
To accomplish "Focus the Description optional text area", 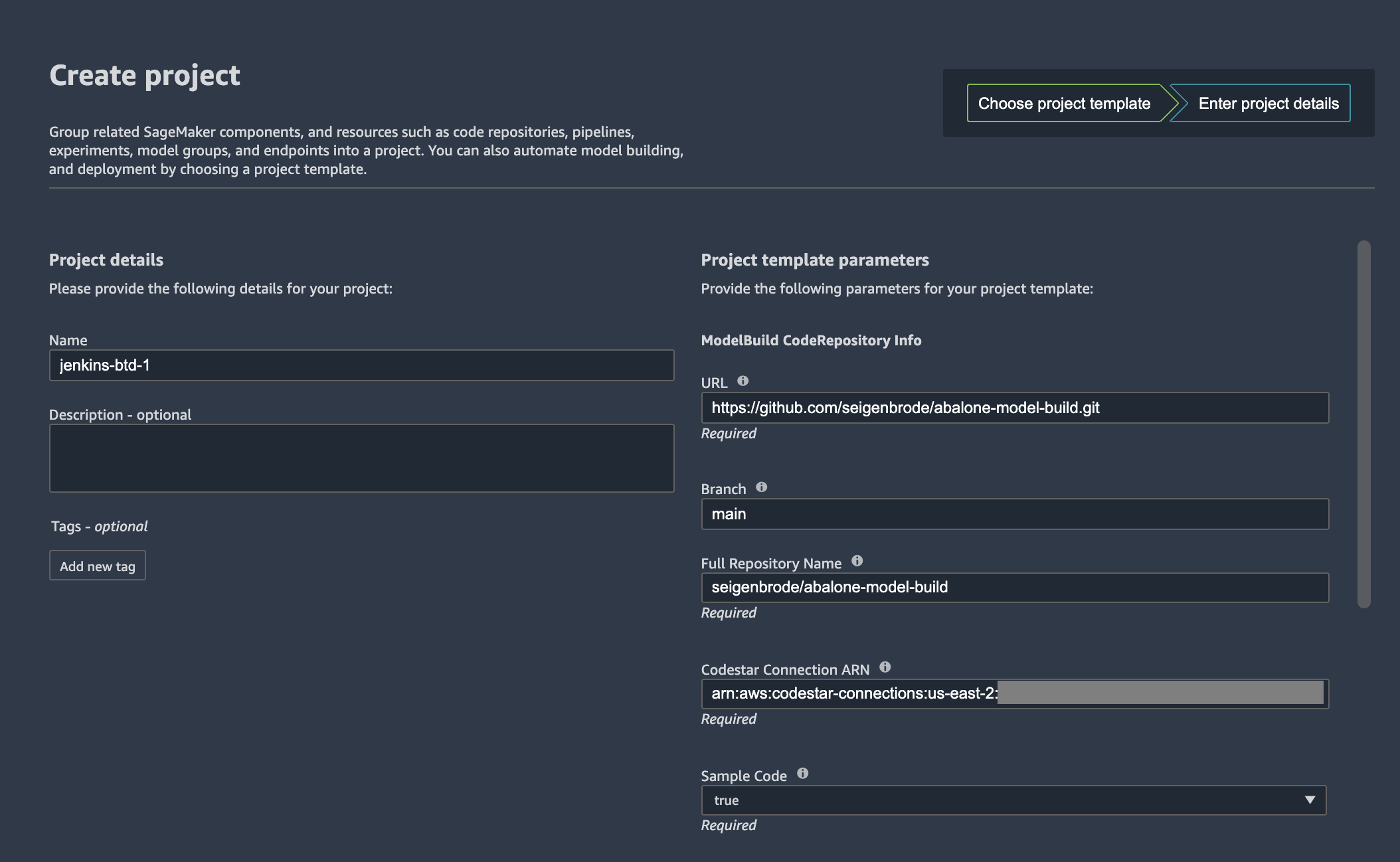I will click(x=361, y=458).
